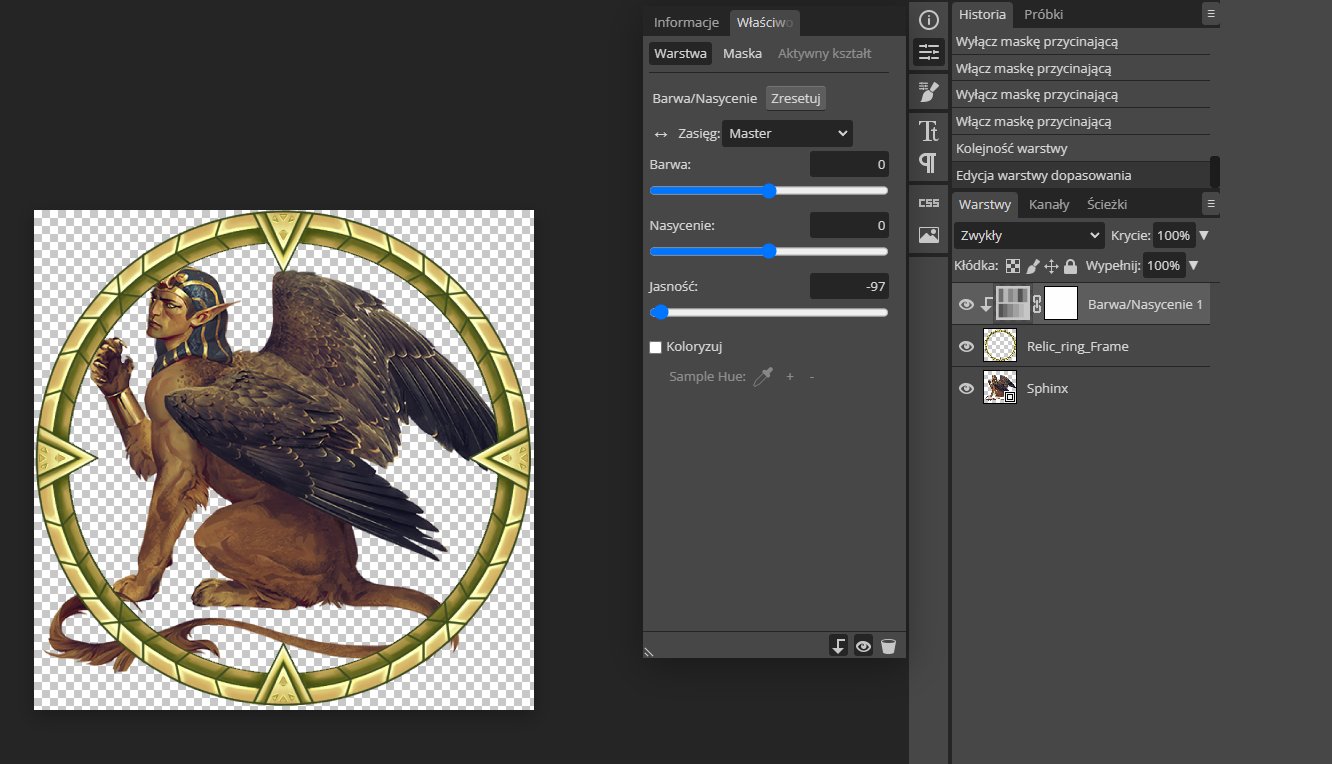Enable the Koloryzuj checkbox
The image size is (1332, 764).
point(655,347)
